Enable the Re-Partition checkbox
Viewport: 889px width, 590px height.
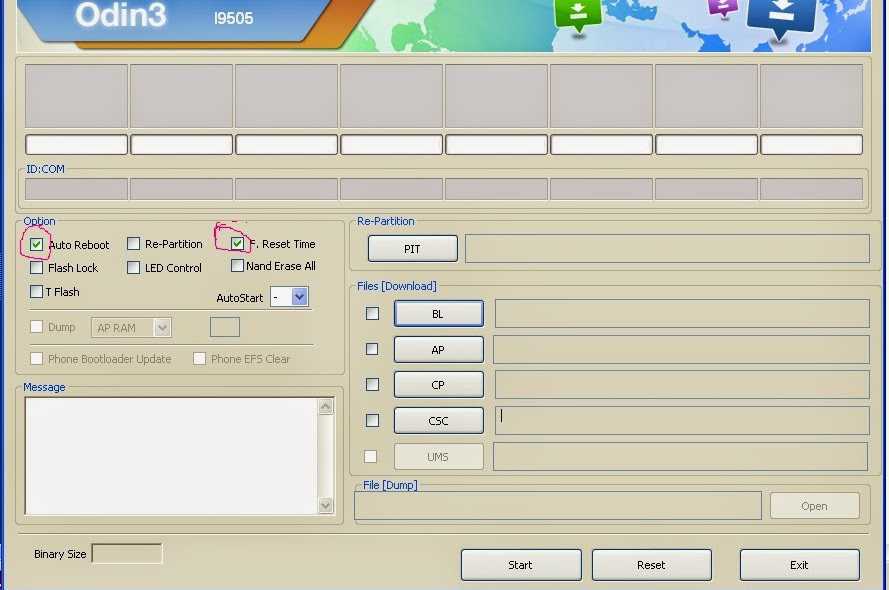pos(134,243)
